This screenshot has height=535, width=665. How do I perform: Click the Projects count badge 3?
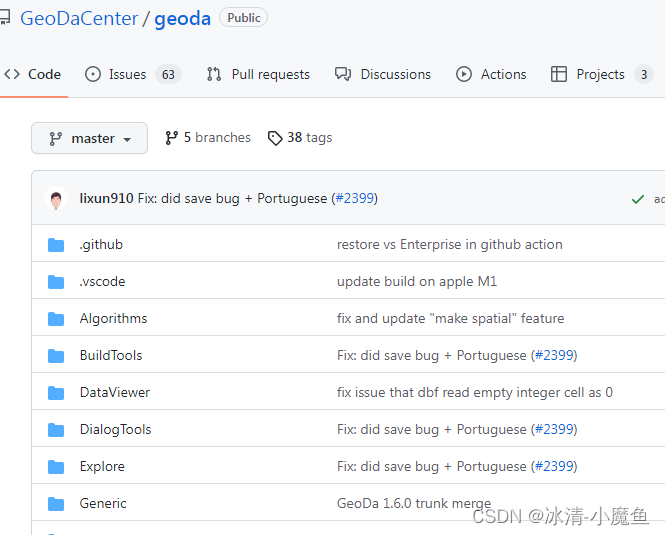click(644, 74)
